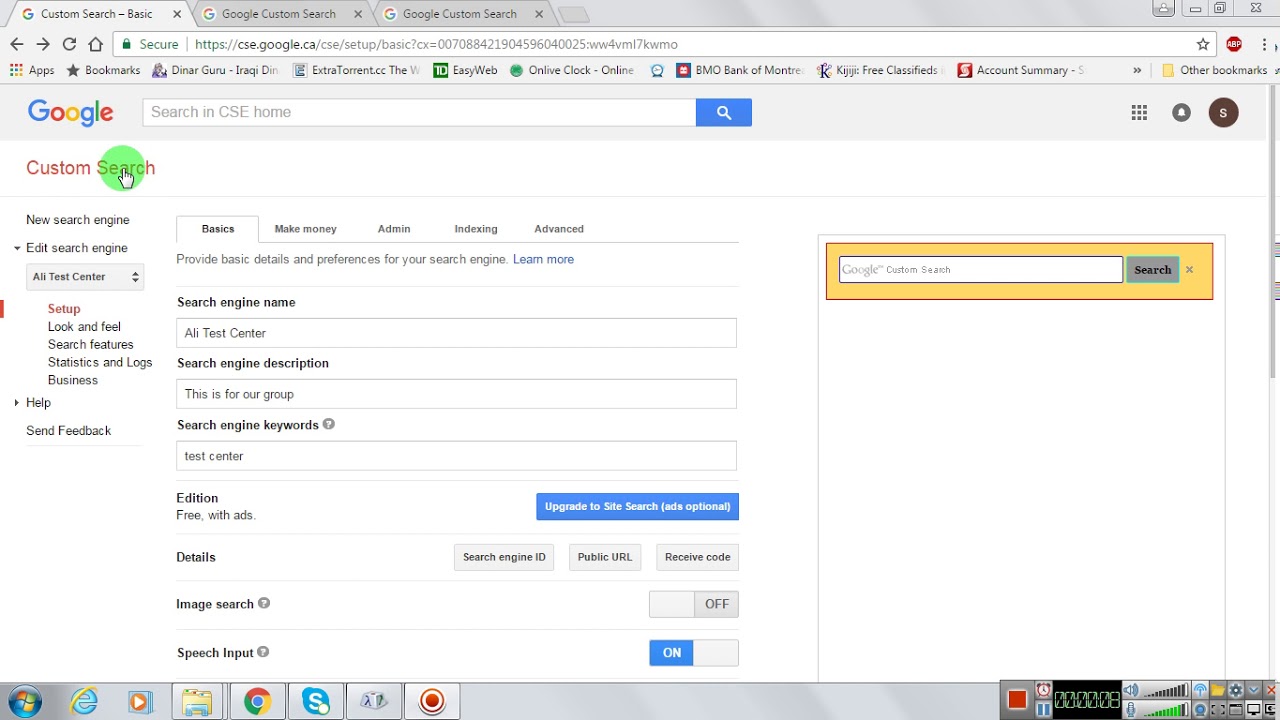Open Business in the sidebar

73,381
